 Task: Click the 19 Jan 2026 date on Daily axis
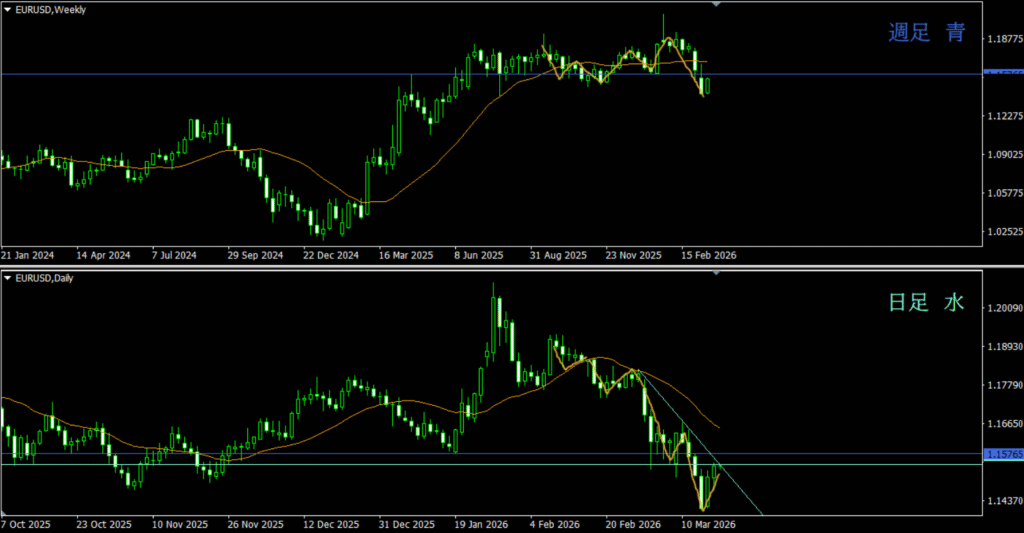click(482, 524)
